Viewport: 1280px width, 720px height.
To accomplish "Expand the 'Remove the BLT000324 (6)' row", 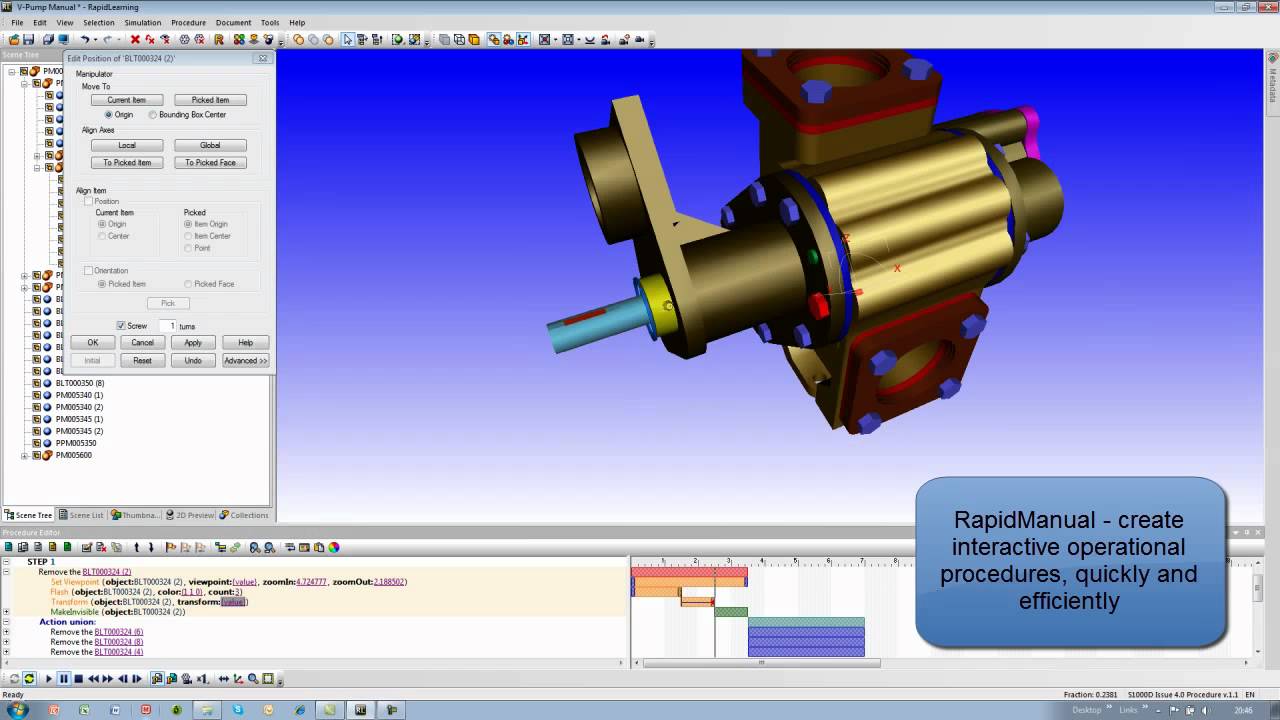I will coord(6,632).
